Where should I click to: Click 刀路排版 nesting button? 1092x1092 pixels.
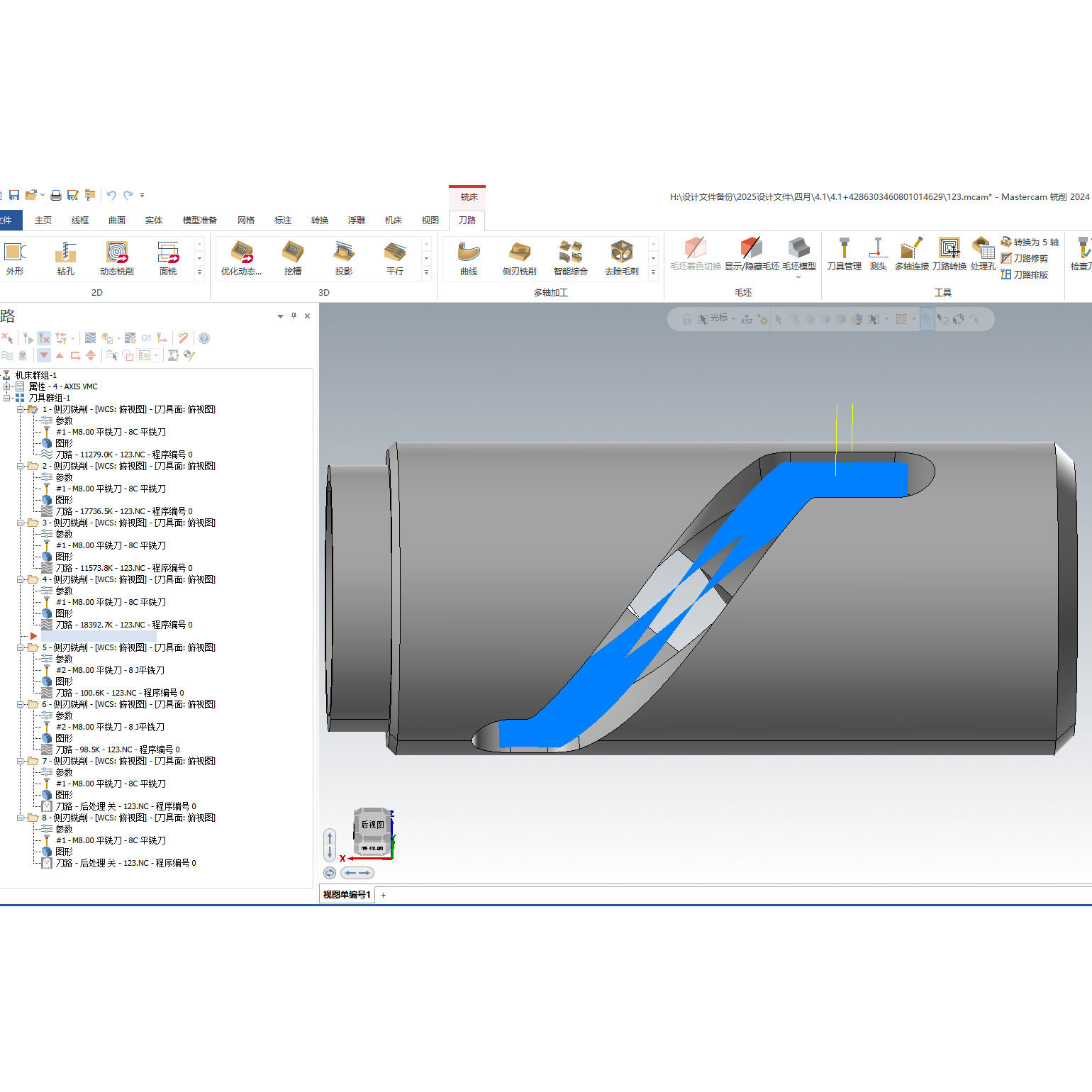[x=1025, y=274]
